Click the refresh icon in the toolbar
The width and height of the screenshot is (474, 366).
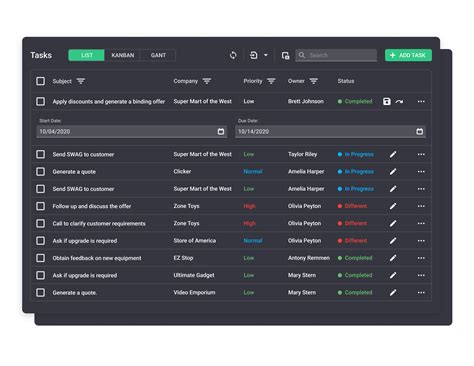click(233, 55)
